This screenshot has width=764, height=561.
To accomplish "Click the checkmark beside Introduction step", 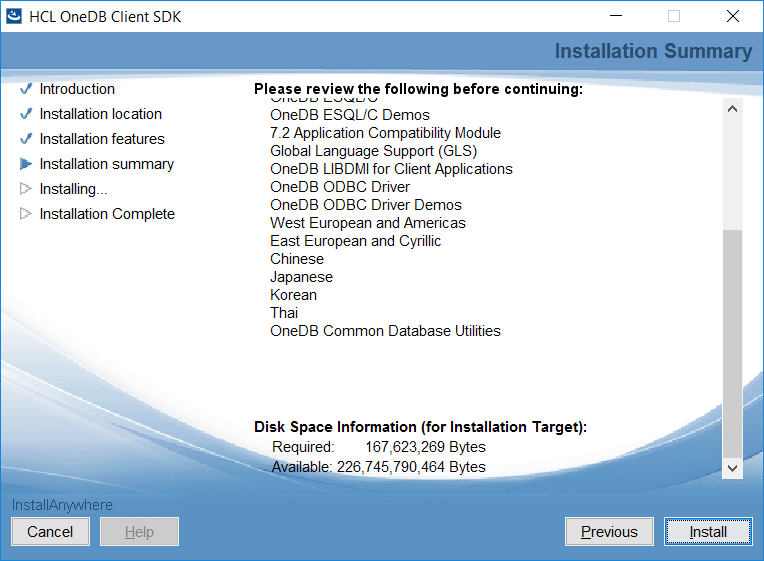I will (26, 89).
